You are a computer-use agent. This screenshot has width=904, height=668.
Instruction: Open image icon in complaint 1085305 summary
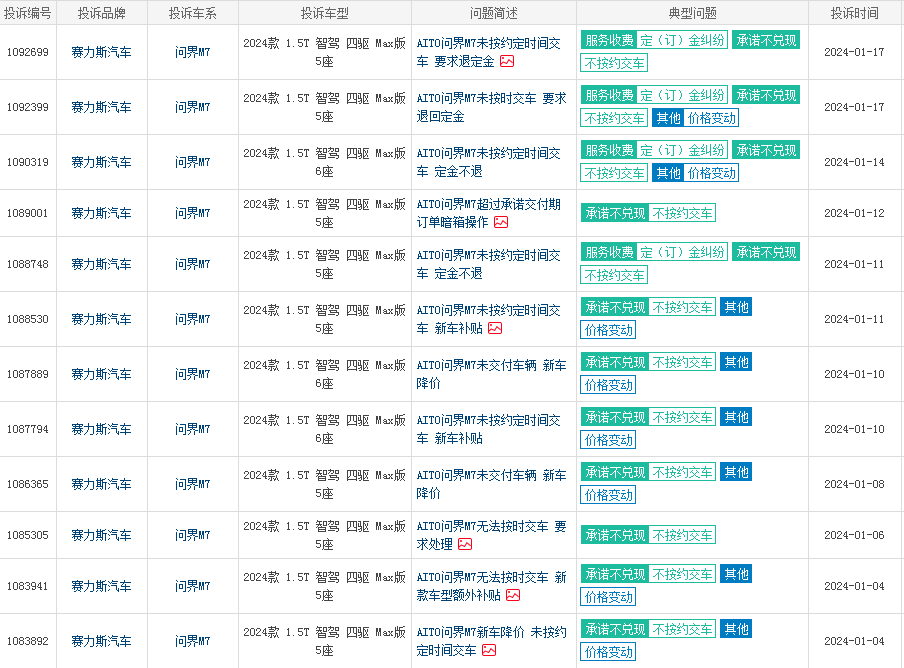(x=465, y=544)
